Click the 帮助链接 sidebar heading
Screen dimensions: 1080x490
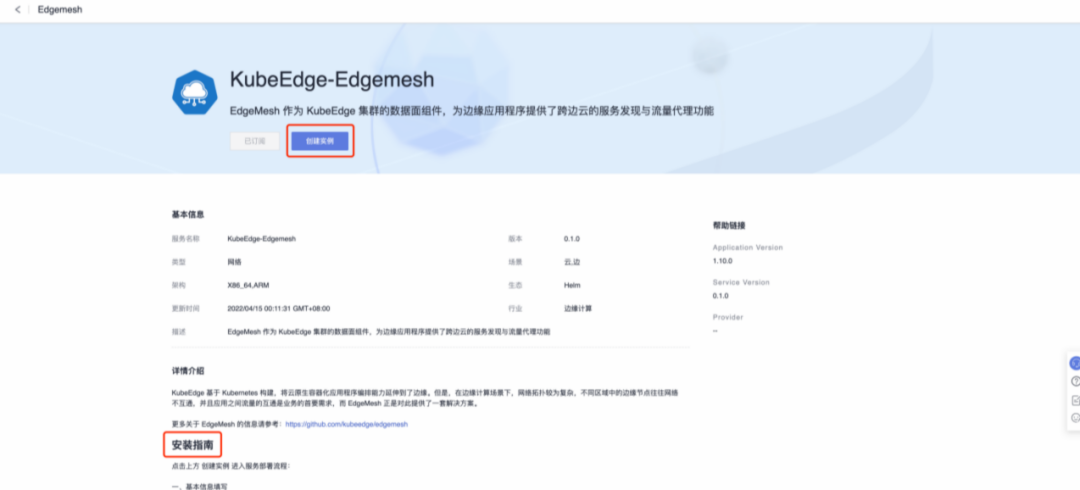(x=729, y=225)
